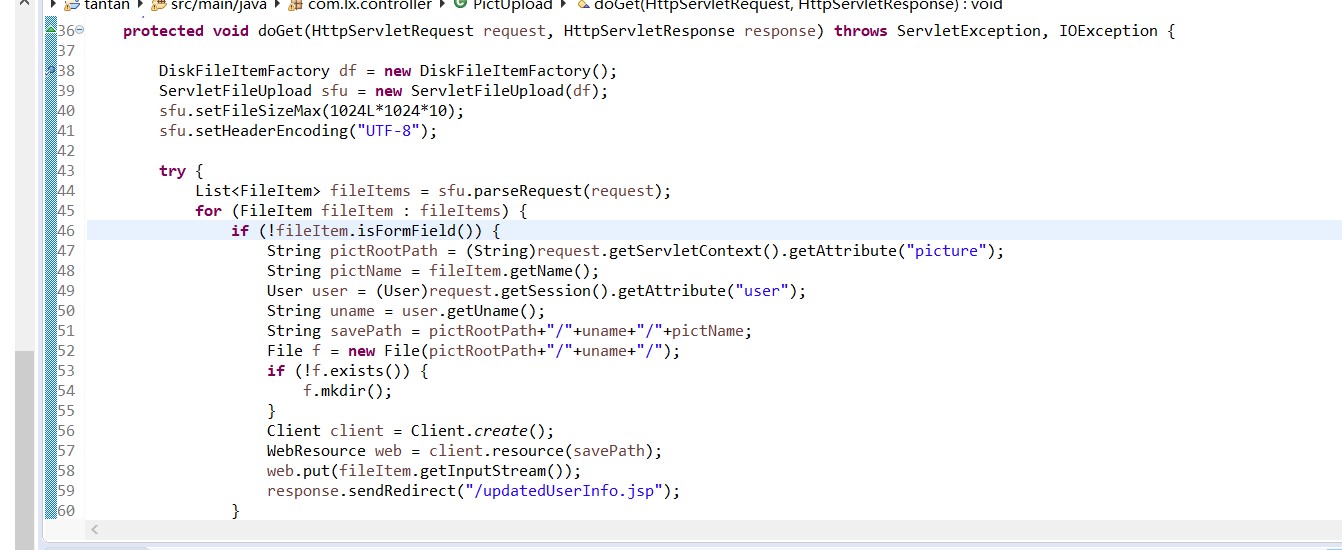Click the left arrow of horizontal scrollbar
Image resolution: width=1342 pixels, height=550 pixels.
point(95,529)
